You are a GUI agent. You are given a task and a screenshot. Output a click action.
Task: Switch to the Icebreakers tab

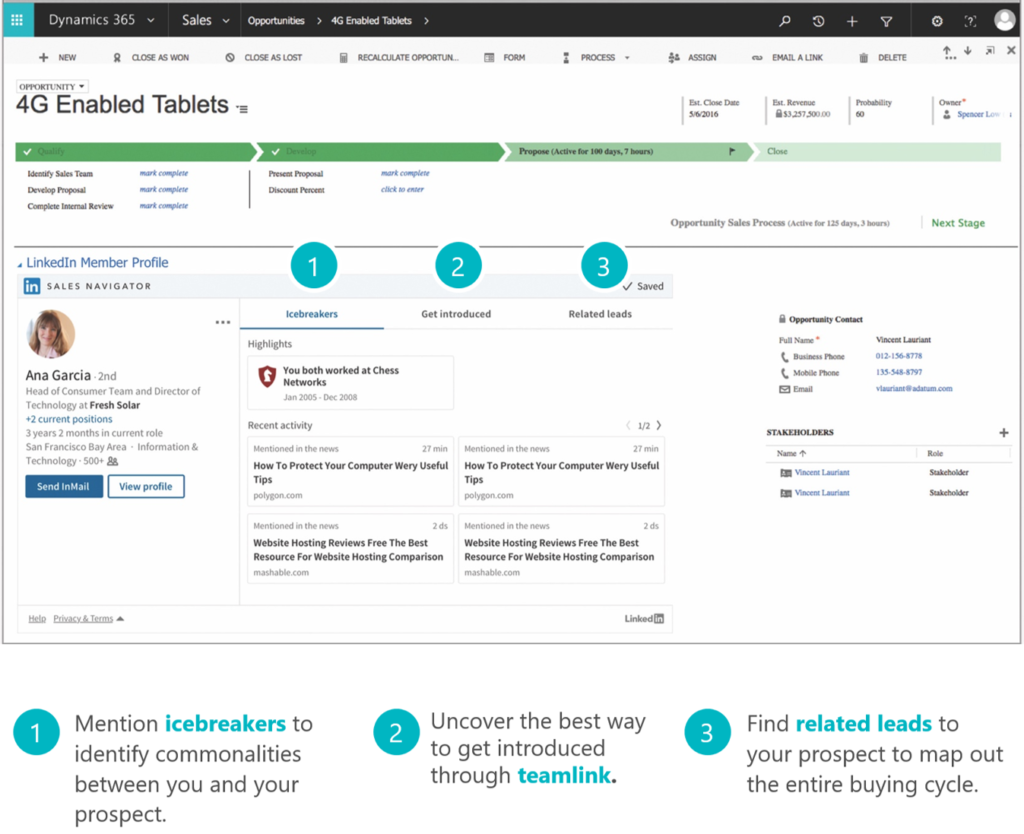pyautogui.click(x=312, y=314)
